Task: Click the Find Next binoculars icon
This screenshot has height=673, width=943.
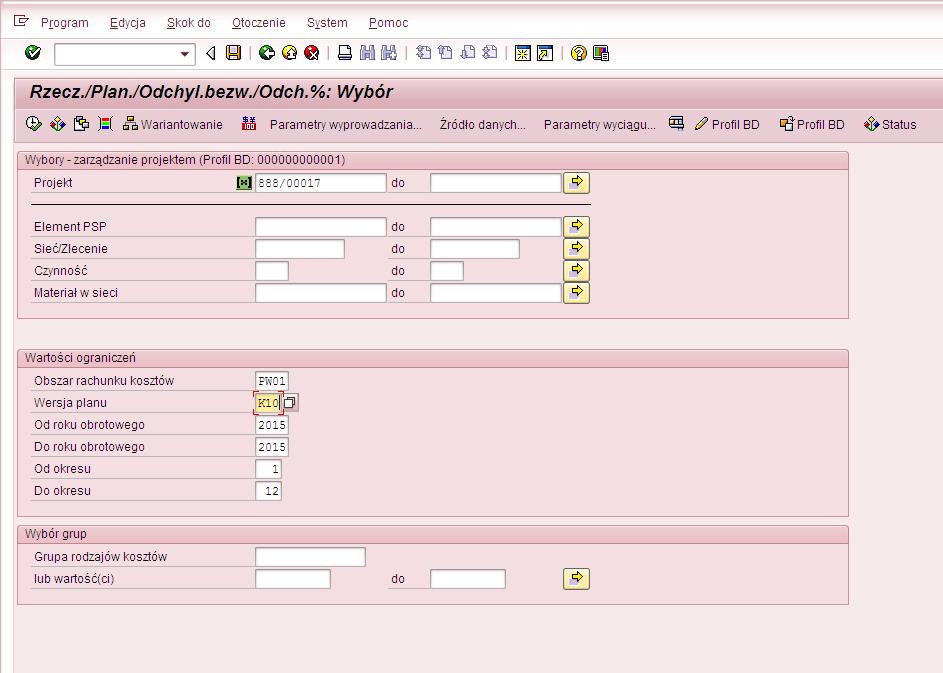Action: click(389, 53)
